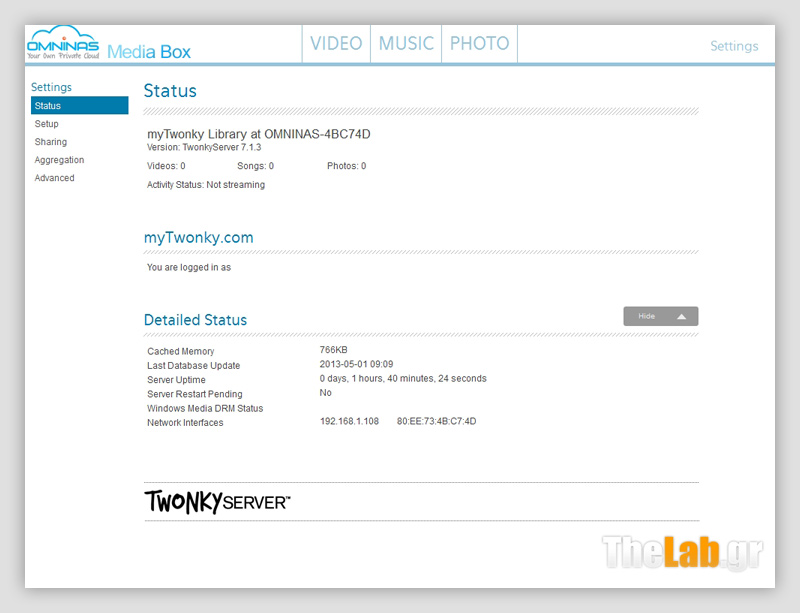800x613 pixels.
Task: Show the Advanced settings page
Action: [55, 178]
